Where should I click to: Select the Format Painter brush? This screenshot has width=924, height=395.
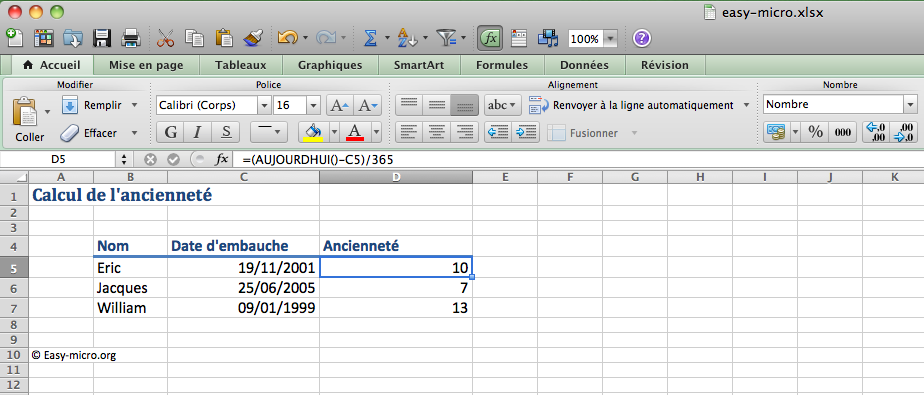[252, 38]
